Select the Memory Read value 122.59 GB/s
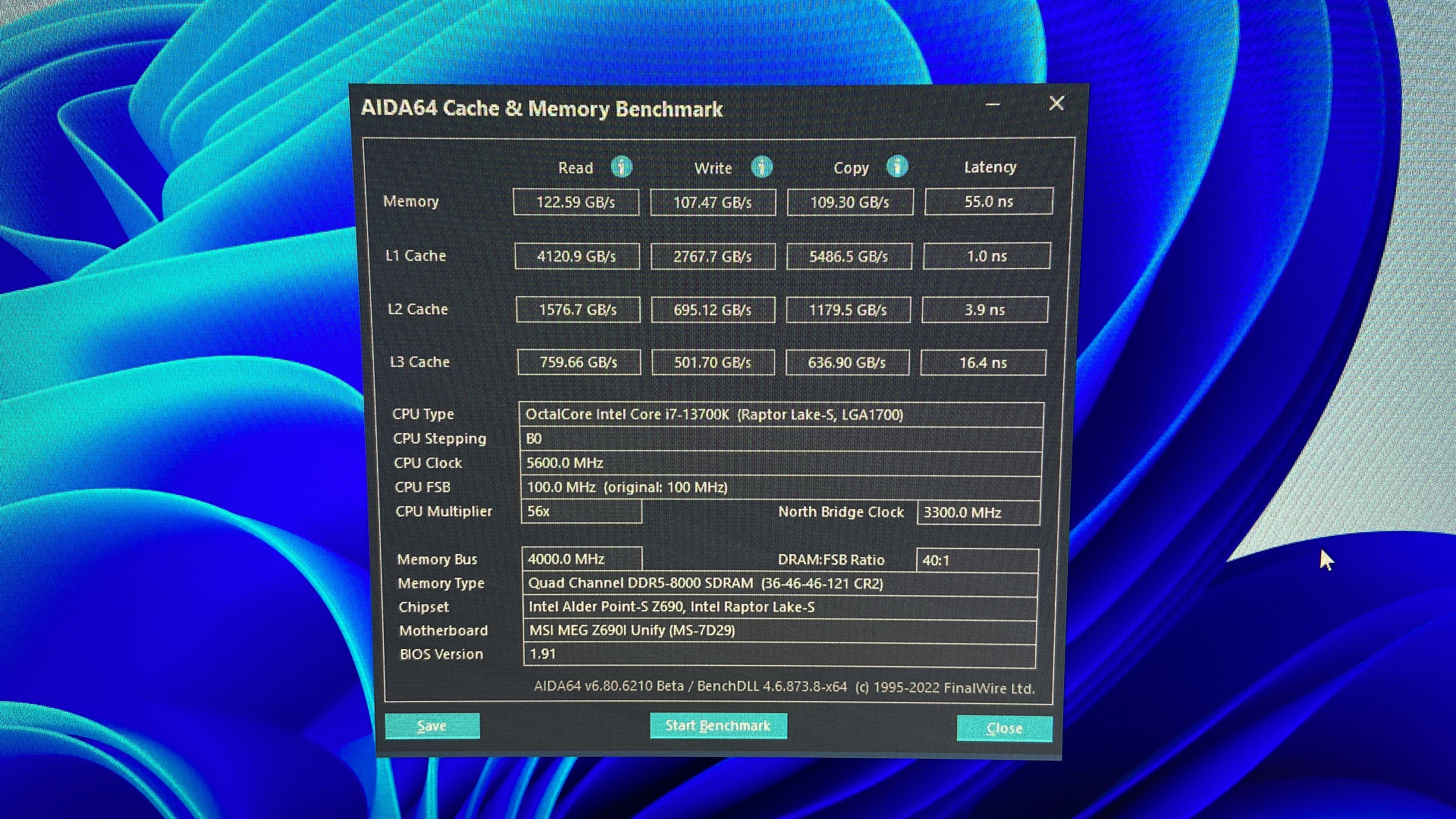 (x=576, y=202)
